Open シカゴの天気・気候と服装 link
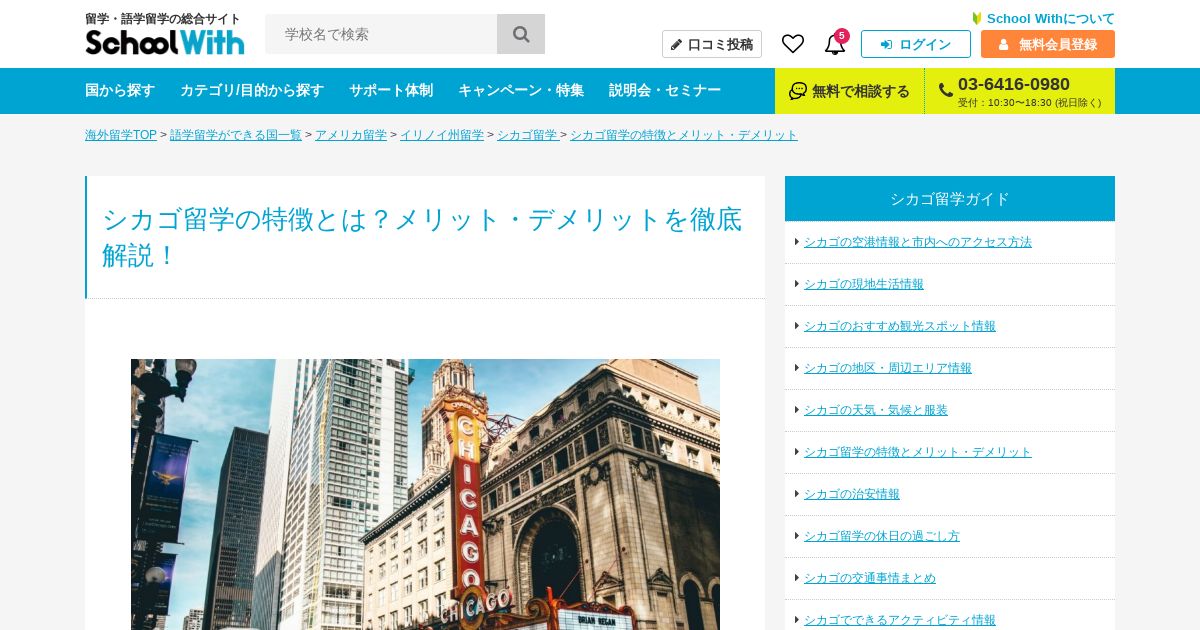Screen dimensions: 1200x630 876,410
